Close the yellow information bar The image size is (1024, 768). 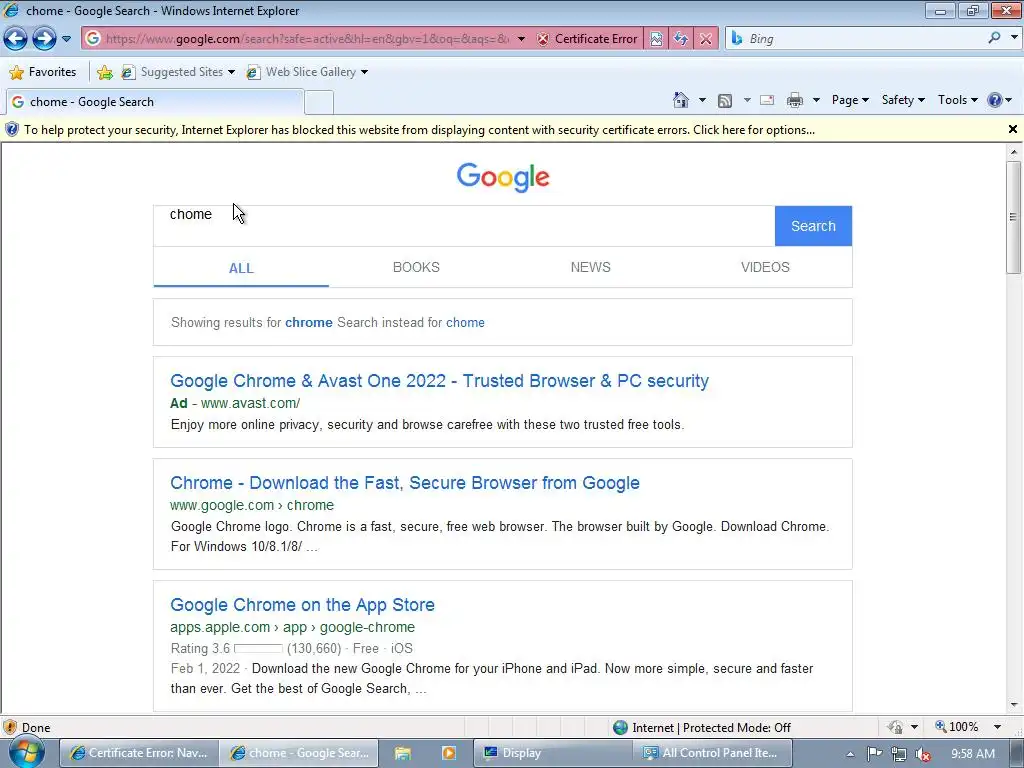pos(1012,129)
